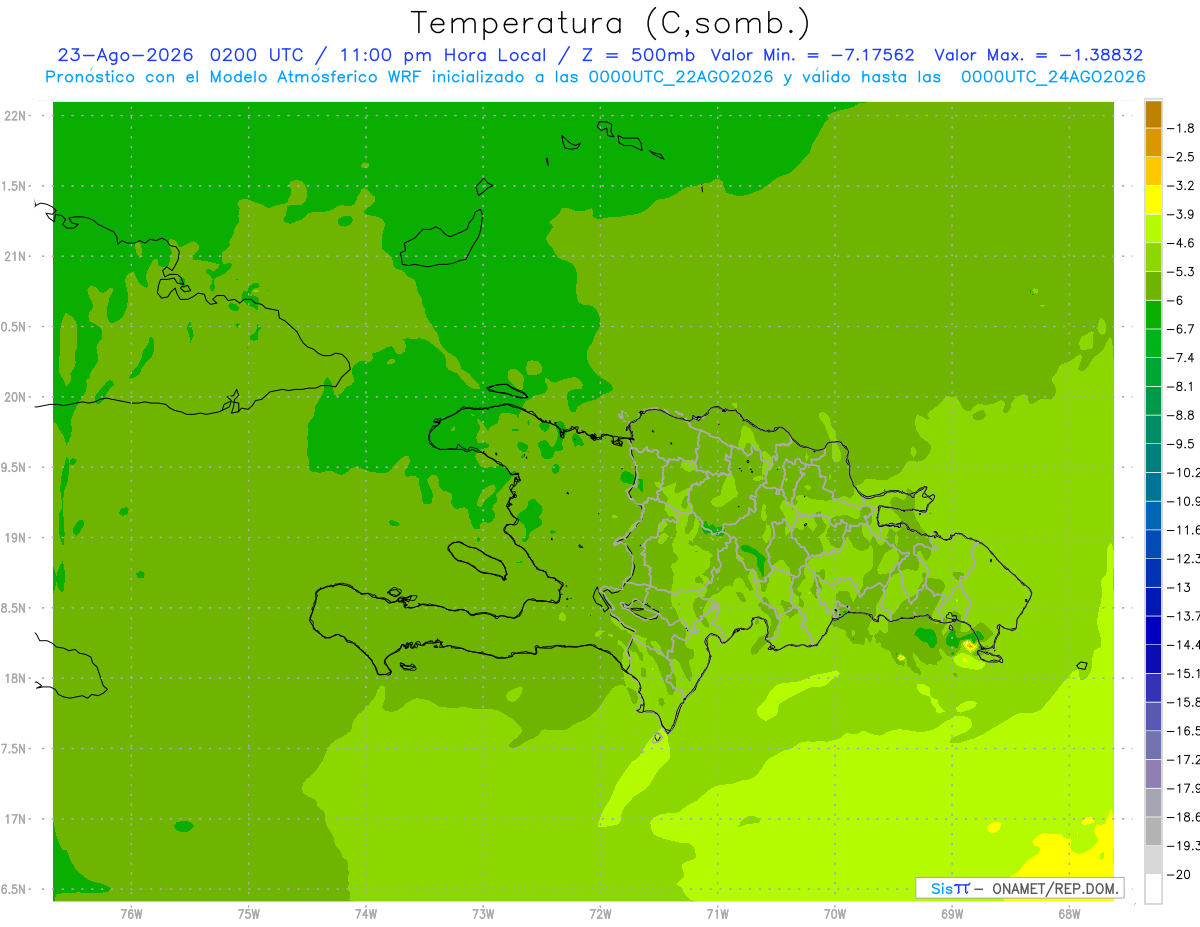Pick the orange swatch between -1.8 and -2.5

[x=1153, y=143]
